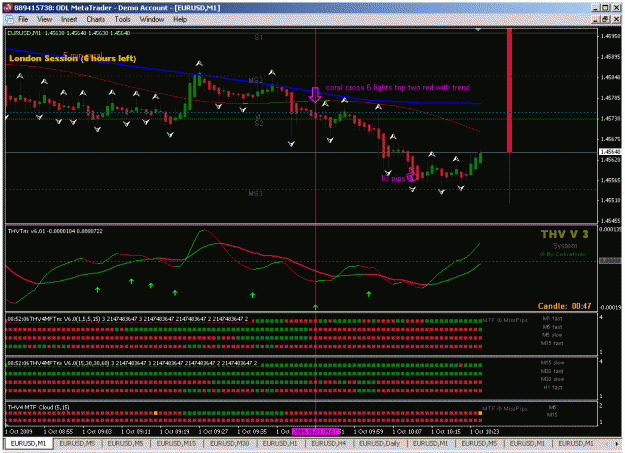This screenshot has width=625, height=453.
Task: Click the THVTrix v6.01 indicator label
Action: click(55, 231)
